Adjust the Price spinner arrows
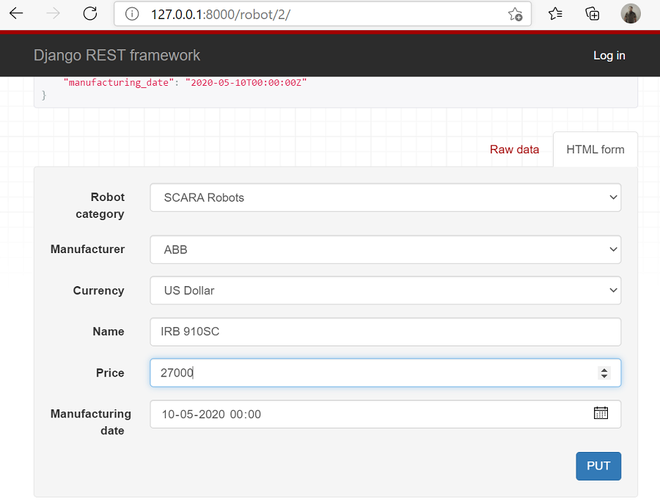The width and height of the screenshot is (660, 504). pos(604,373)
